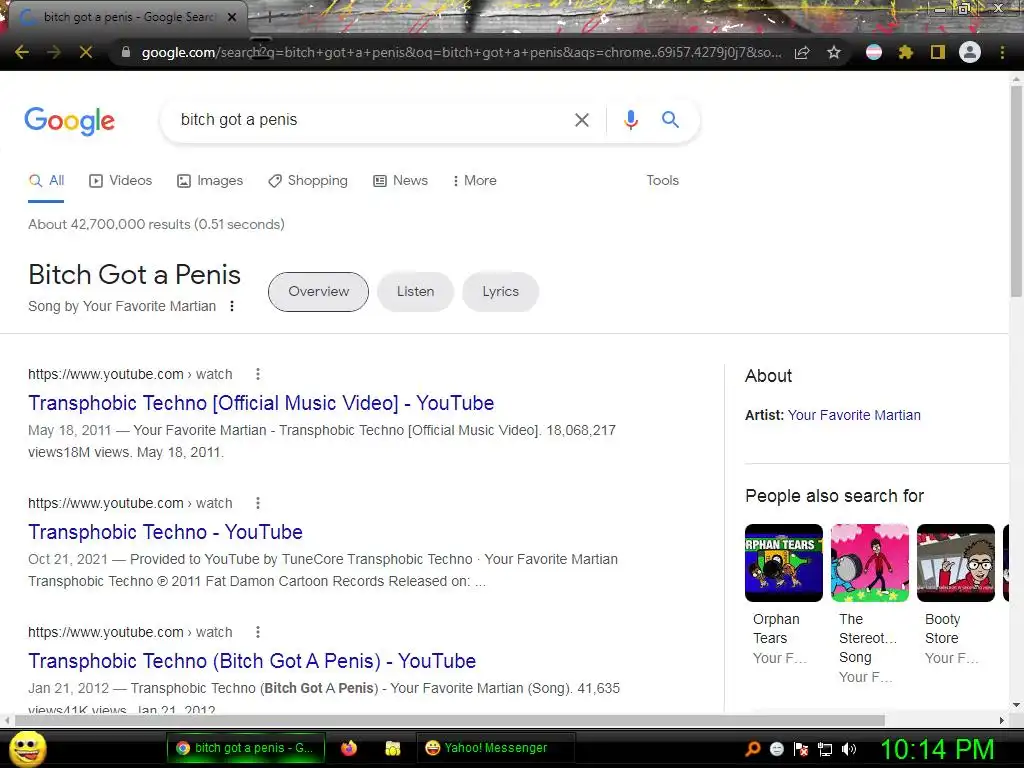This screenshot has height=768, width=1024.
Task: Switch to the News tab
Action: [x=400, y=181]
